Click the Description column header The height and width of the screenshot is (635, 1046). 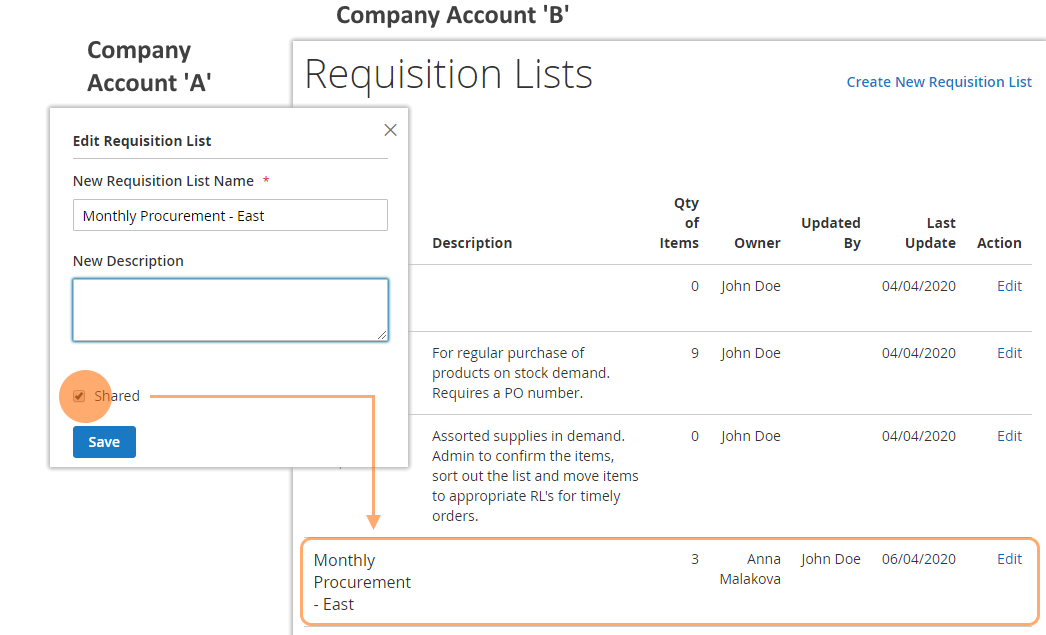coord(472,243)
